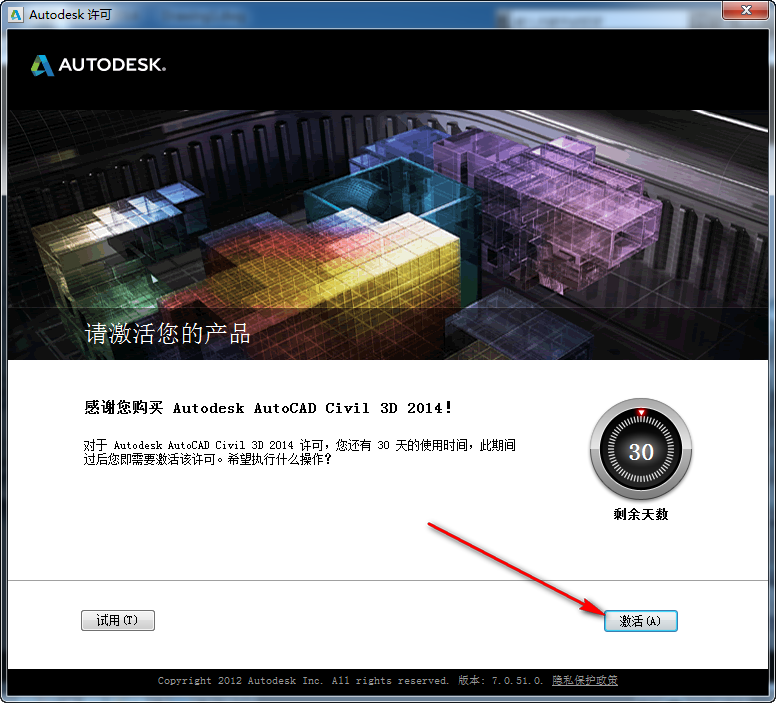
Task: Click the Autodesk icon in the title bar
Action: [x=16, y=15]
